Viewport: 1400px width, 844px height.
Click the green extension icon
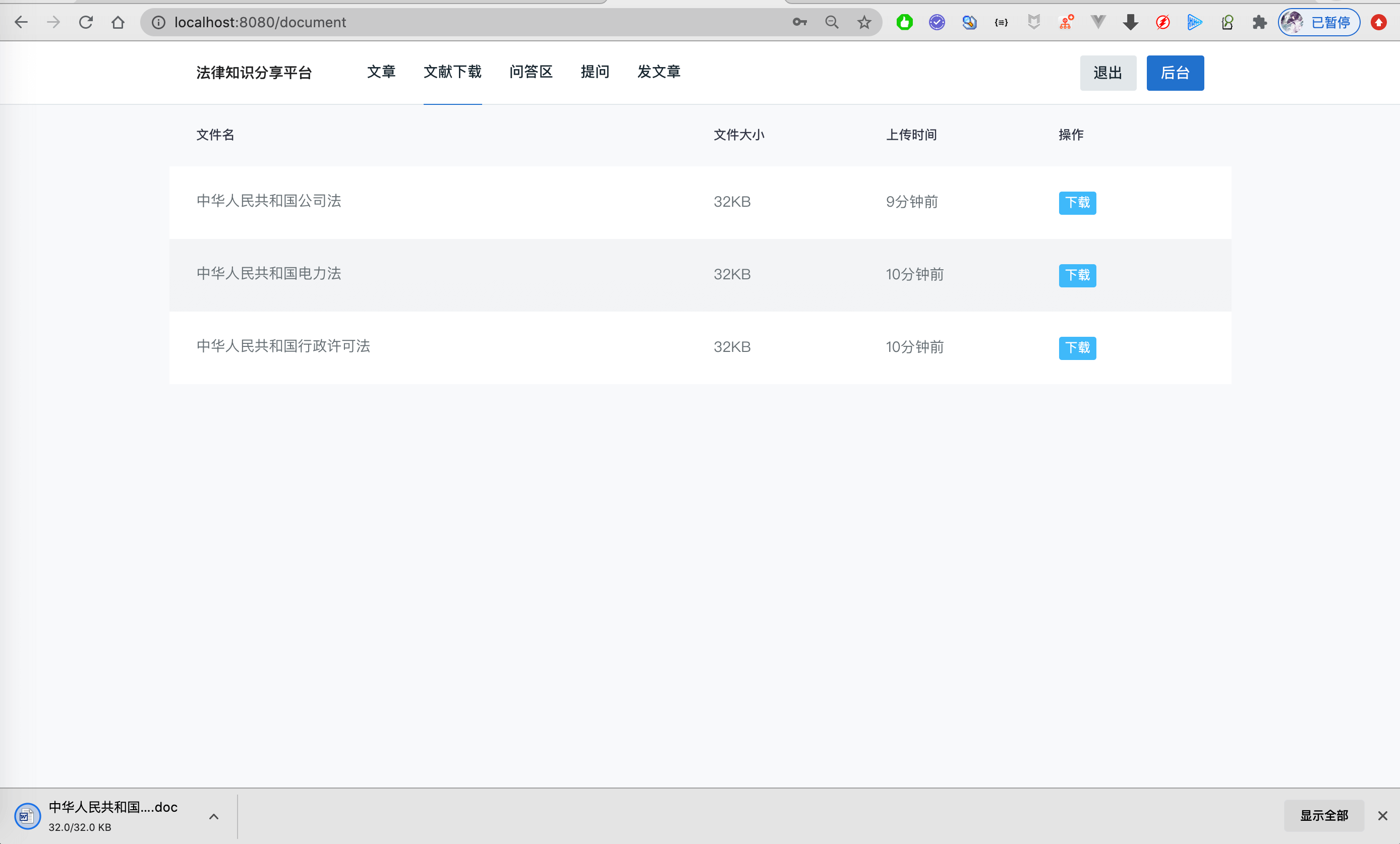[x=905, y=22]
